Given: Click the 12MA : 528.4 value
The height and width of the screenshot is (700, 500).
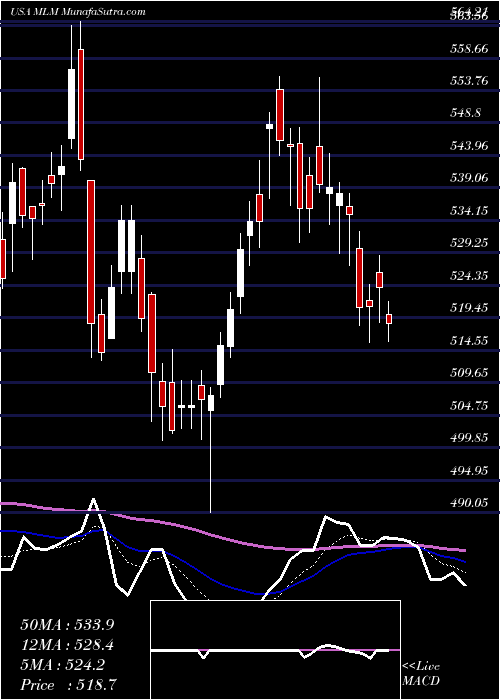Looking at the screenshot, I should [66, 645].
